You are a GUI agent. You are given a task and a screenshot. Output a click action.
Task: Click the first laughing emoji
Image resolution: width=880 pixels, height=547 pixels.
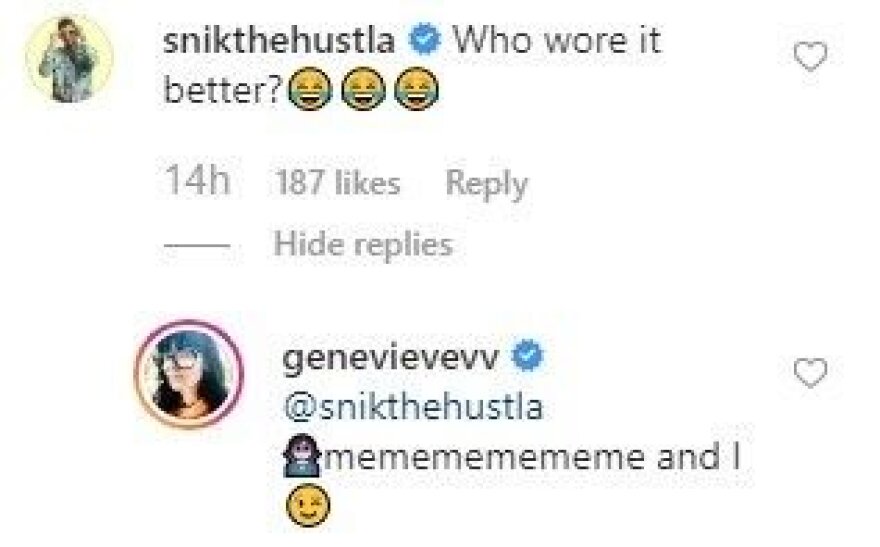click(306, 92)
